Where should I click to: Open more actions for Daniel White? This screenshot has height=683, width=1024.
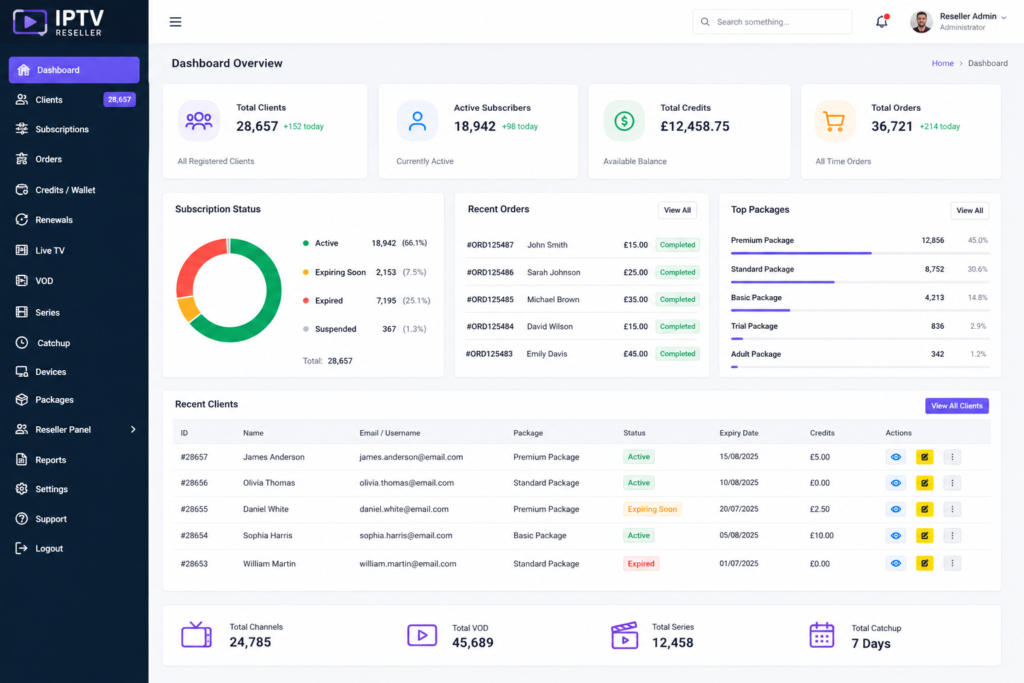click(x=952, y=509)
